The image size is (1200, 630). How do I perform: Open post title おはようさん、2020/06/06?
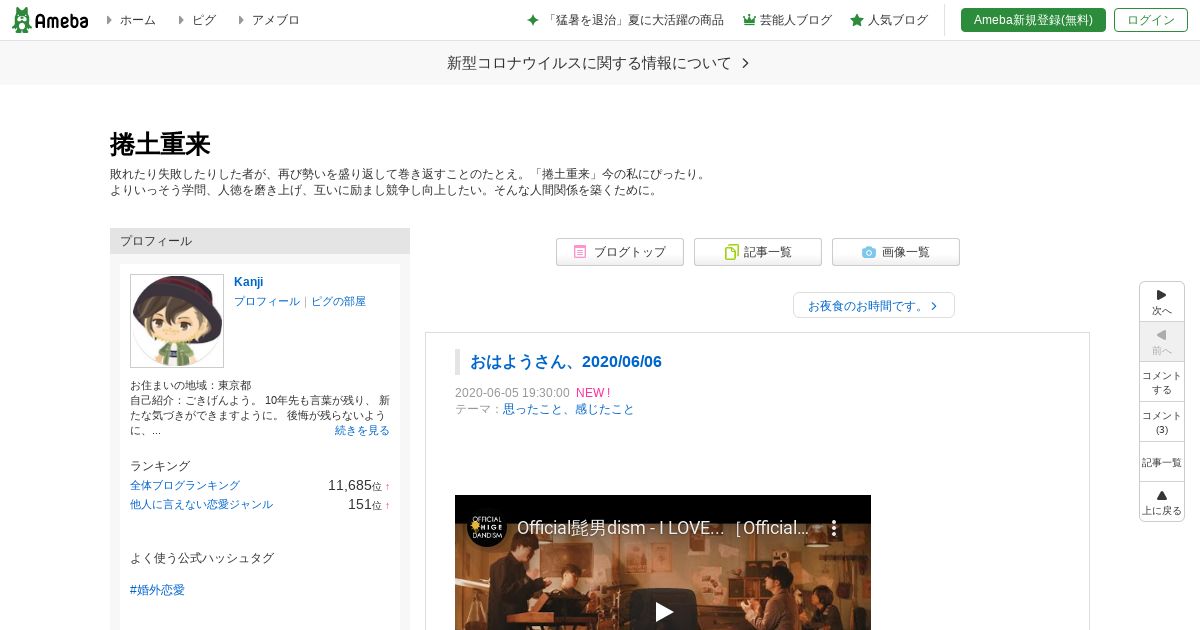[x=566, y=361]
